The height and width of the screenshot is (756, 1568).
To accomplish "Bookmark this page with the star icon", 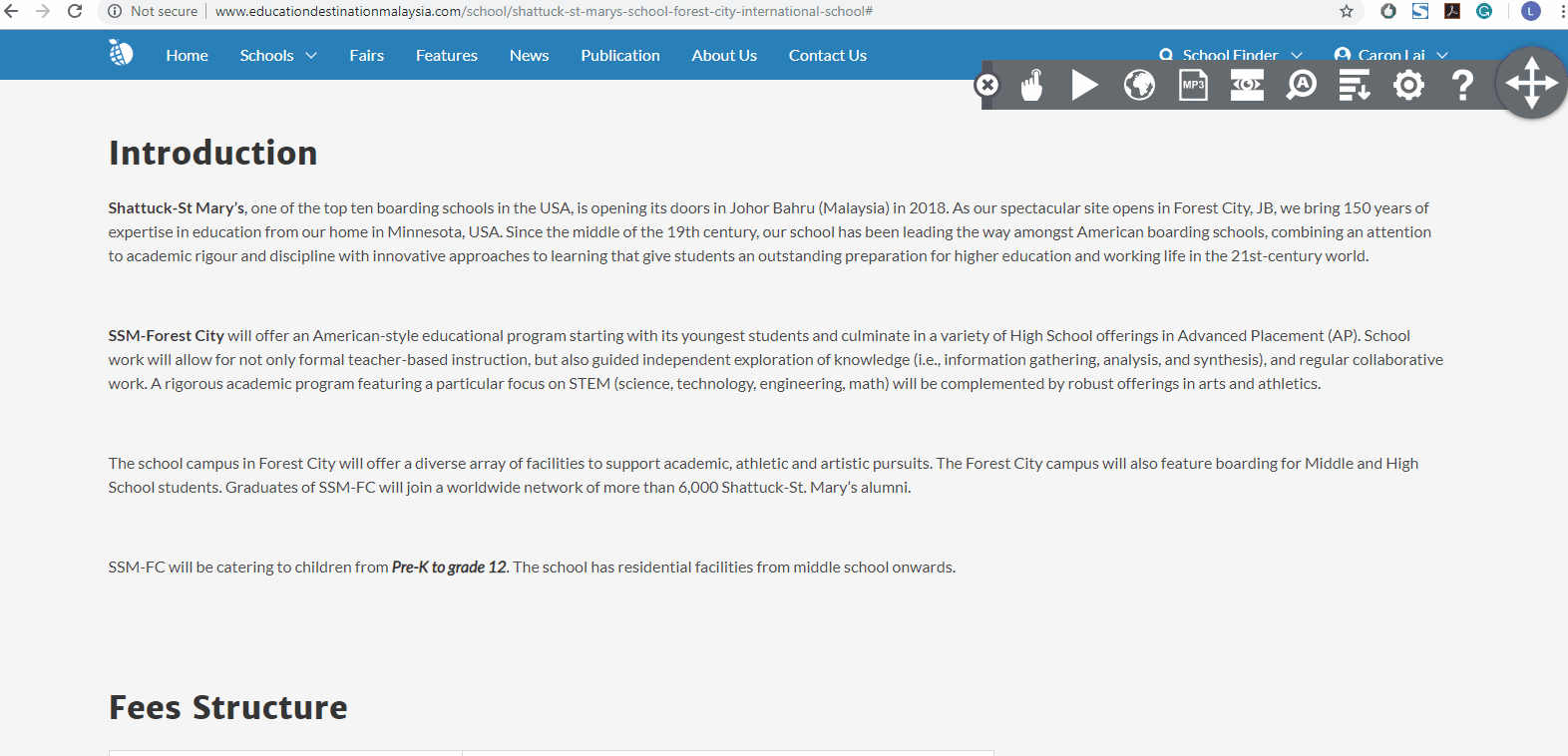I will click(x=1347, y=12).
